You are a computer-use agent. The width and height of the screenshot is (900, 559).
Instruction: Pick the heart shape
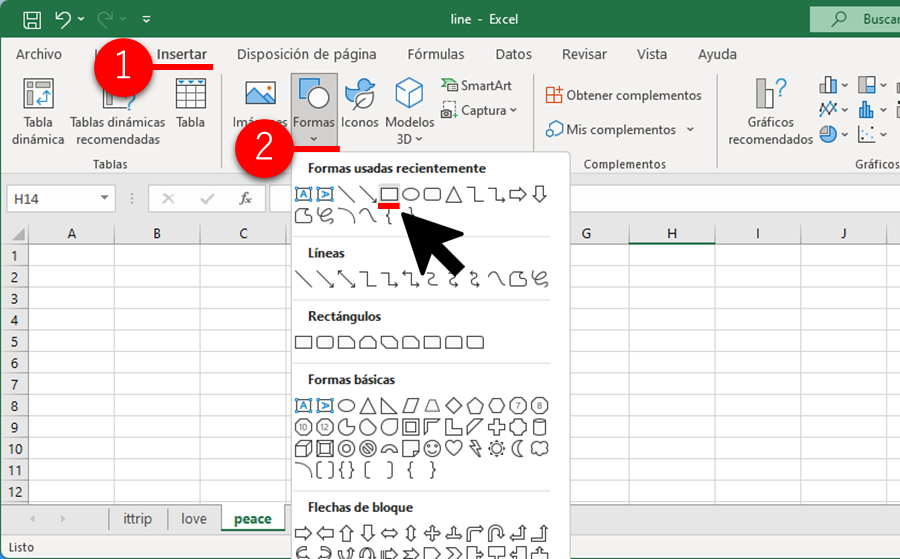point(453,448)
